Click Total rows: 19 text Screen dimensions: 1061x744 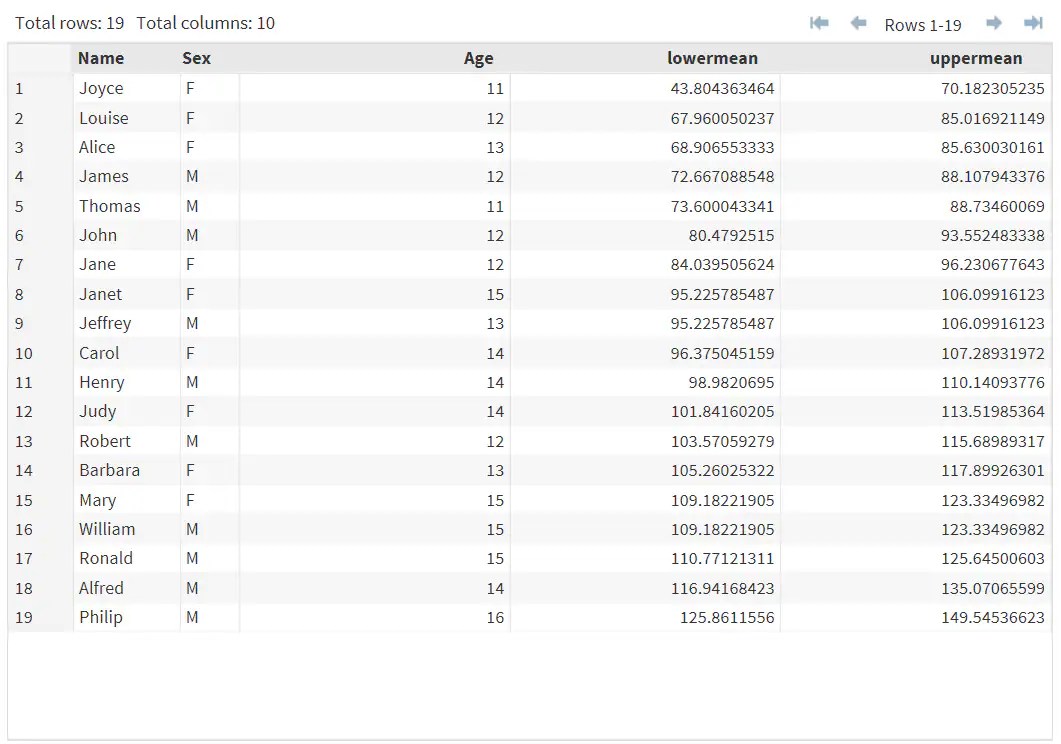[70, 23]
